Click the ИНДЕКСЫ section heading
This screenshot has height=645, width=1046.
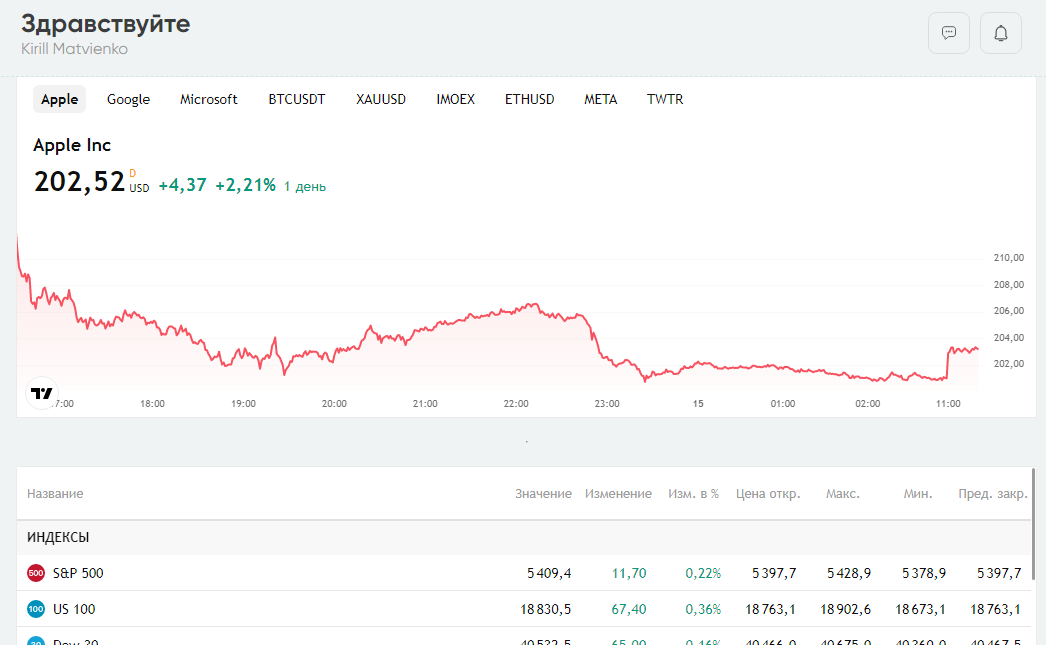(58, 538)
